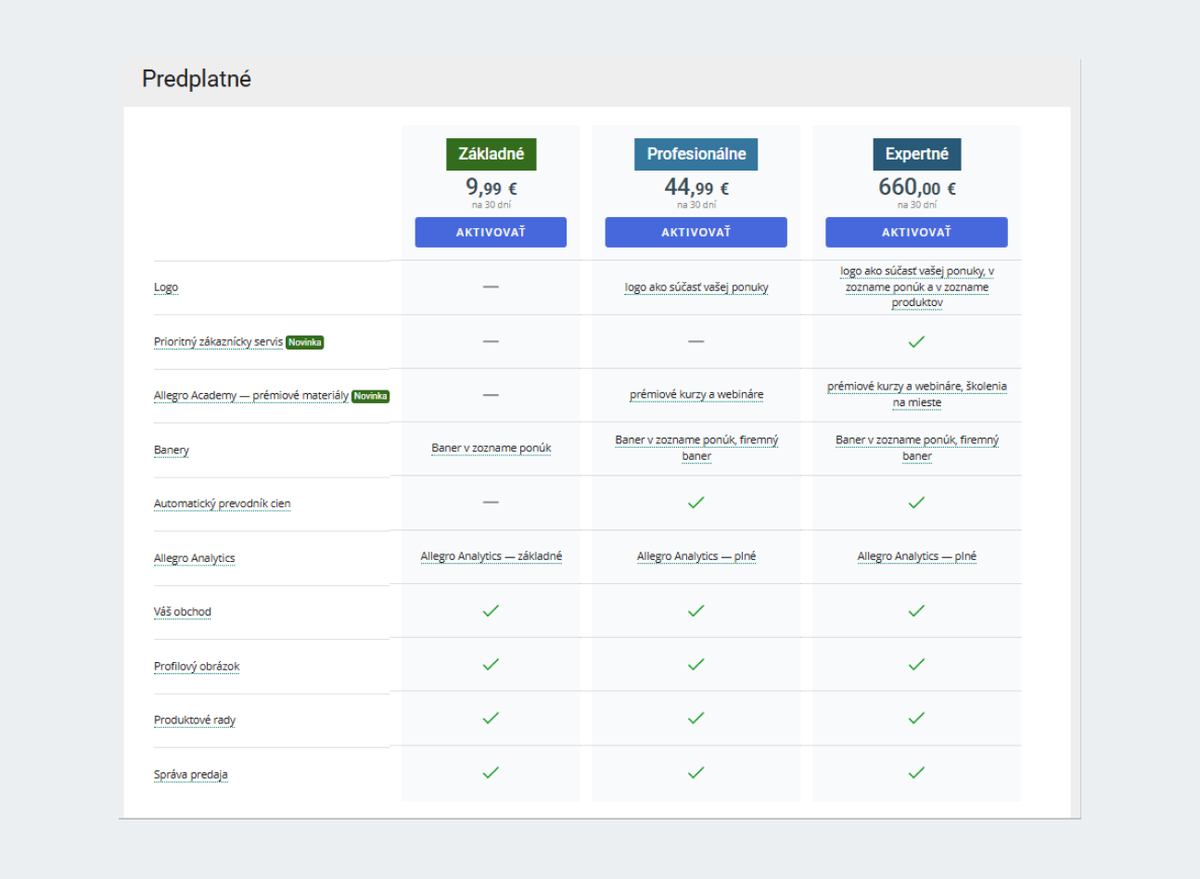Image resolution: width=1200 pixels, height=879 pixels.
Task: Click Expertné checkmark for Prioritný zákaznícky servis
Action: pos(916,342)
